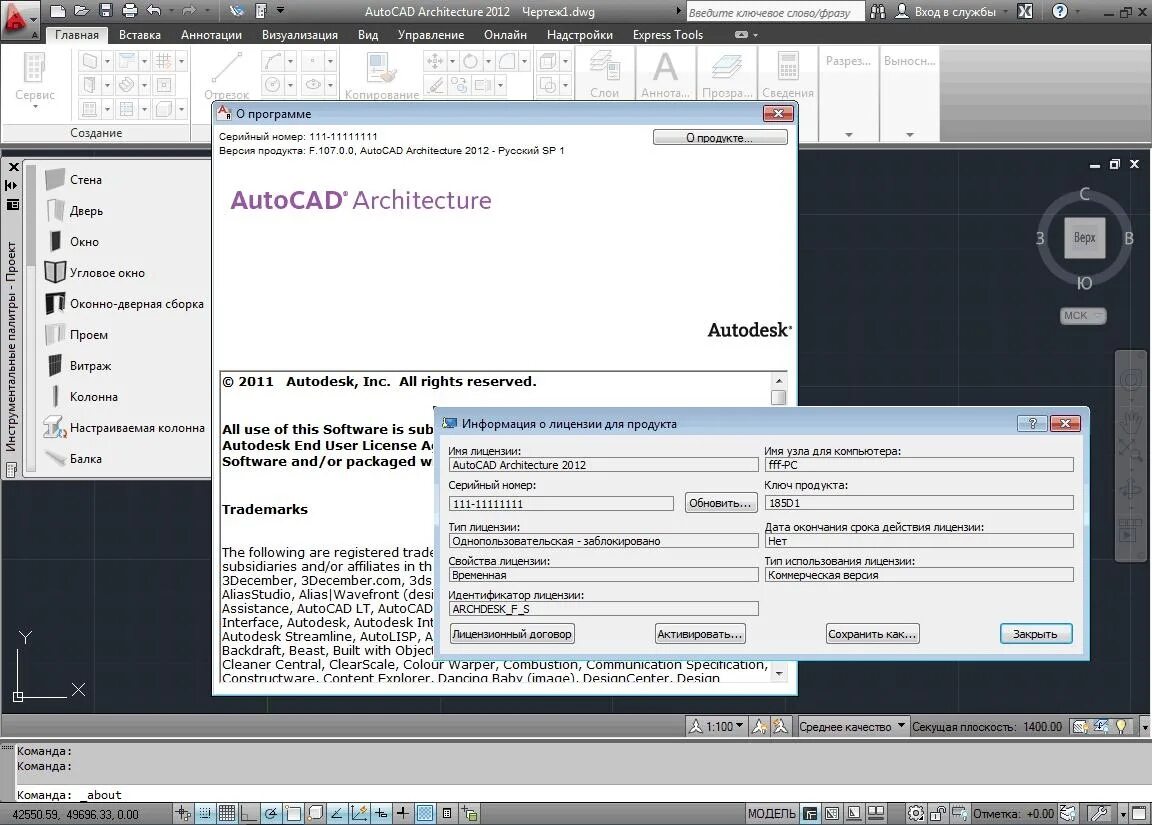Open Quick Access Toolbar customize dropdown
The width and height of the screenshot is (1152, 825).
point(281,11)
